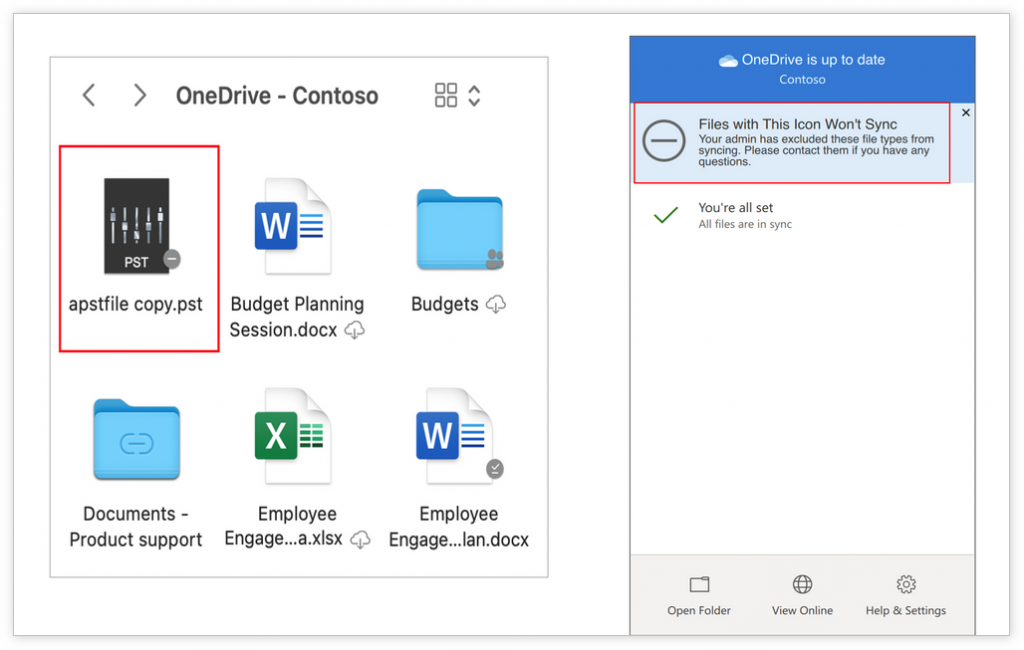Screen dimensions: 1024x650
Task: Open the Budgets shared folder icon
Action: pos(458,229)
